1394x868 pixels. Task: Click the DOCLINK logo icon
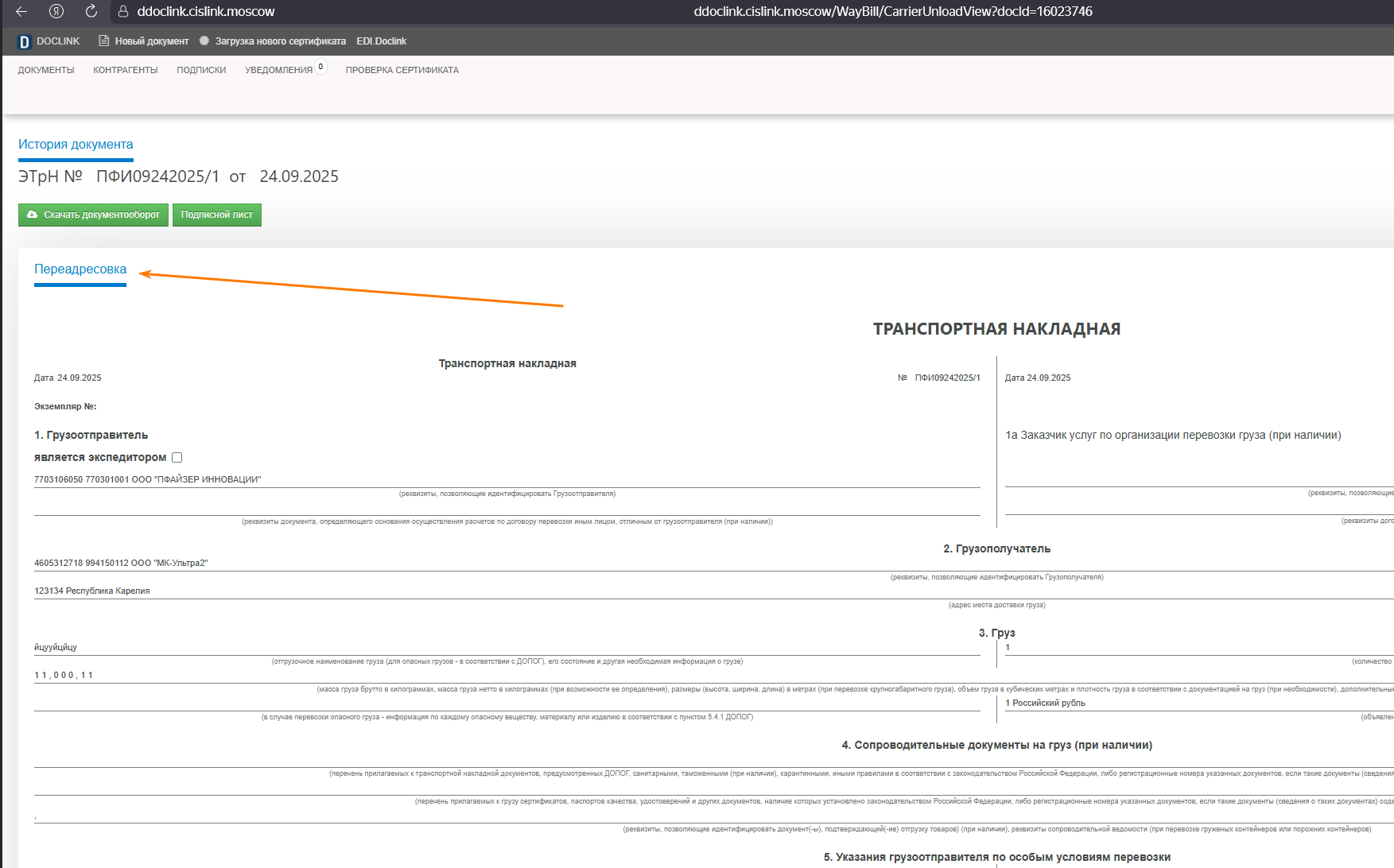[24, 41]
